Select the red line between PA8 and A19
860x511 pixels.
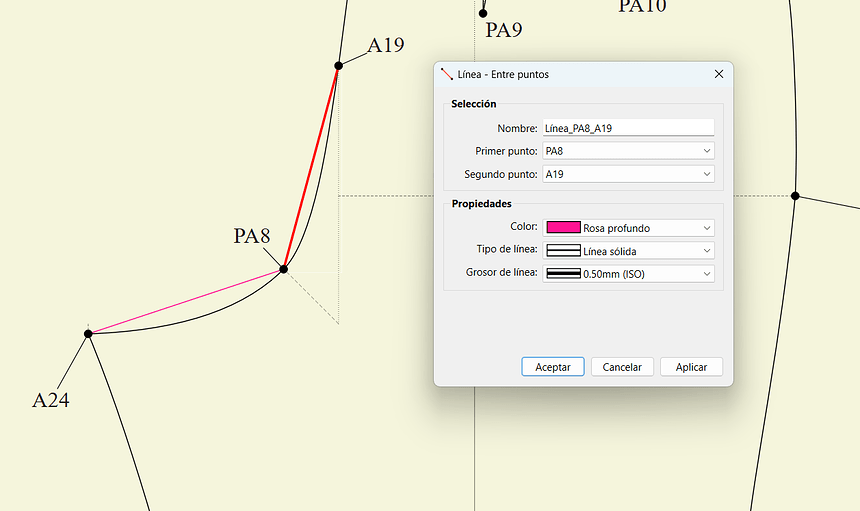coord(312,166)
